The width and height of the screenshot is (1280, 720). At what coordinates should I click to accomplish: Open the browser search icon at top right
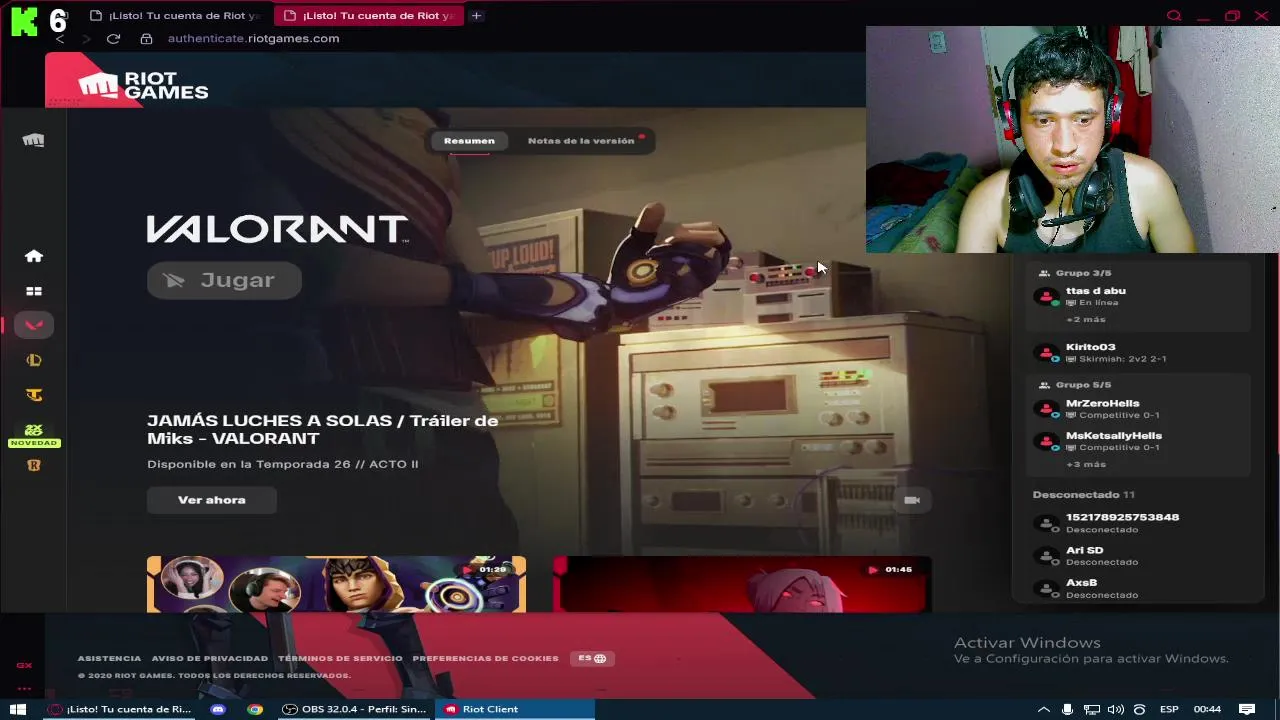1175,15
